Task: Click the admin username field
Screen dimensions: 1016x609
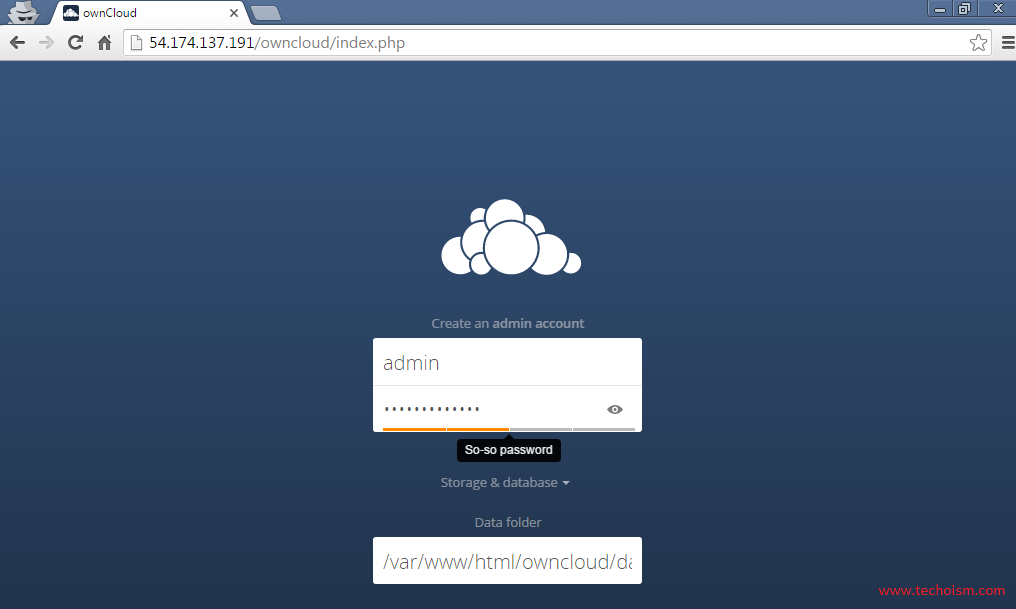Action: point(507,362)
